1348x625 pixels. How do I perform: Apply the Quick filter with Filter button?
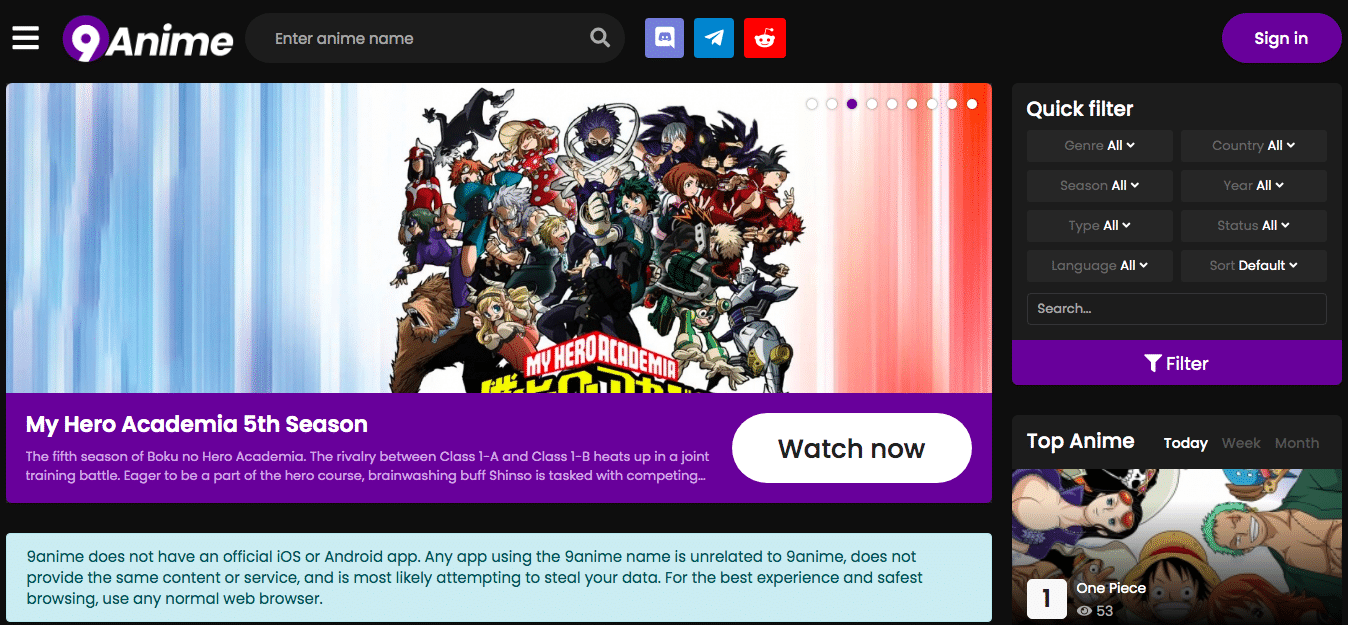[1177, 363]
